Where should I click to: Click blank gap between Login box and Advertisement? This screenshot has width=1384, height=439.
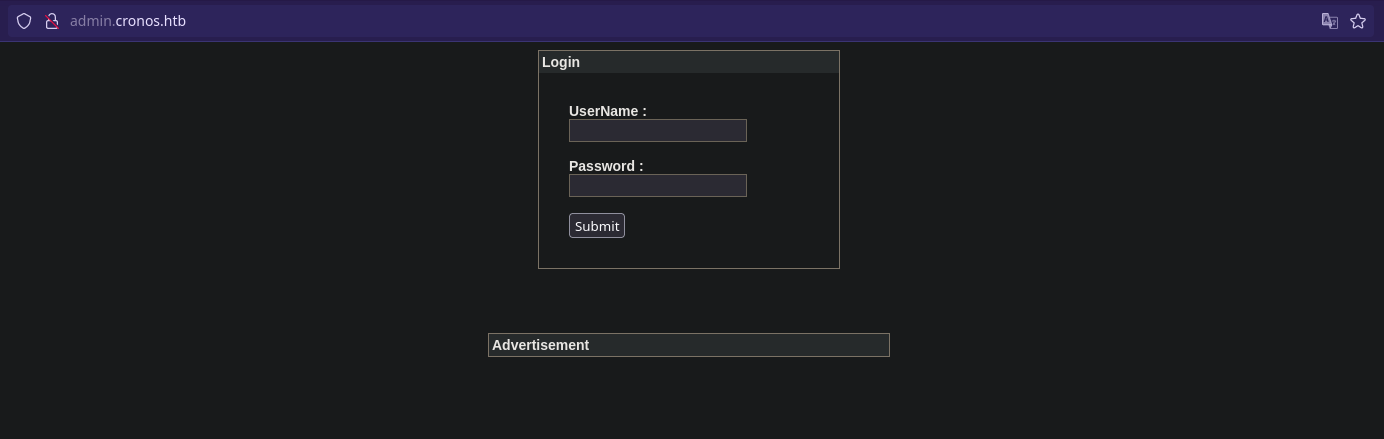[688, 301]
